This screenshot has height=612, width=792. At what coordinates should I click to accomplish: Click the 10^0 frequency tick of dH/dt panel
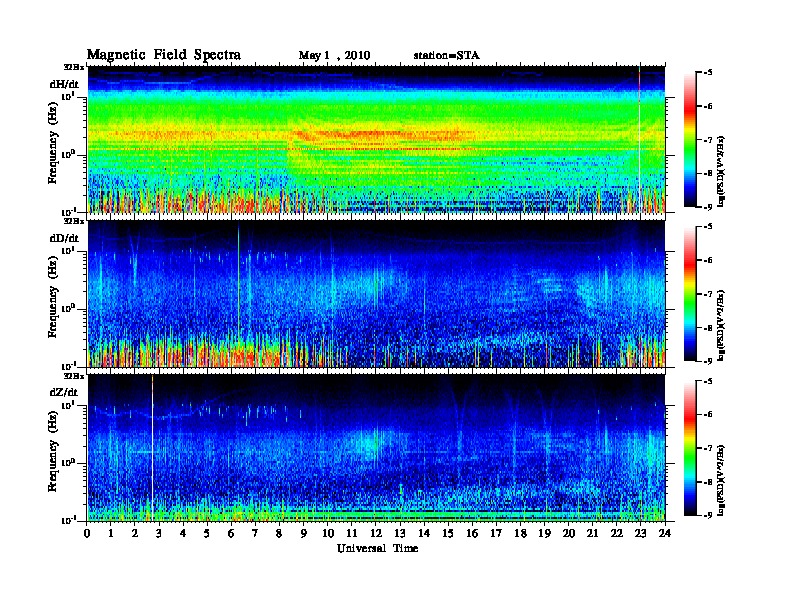tap(68, 154)
